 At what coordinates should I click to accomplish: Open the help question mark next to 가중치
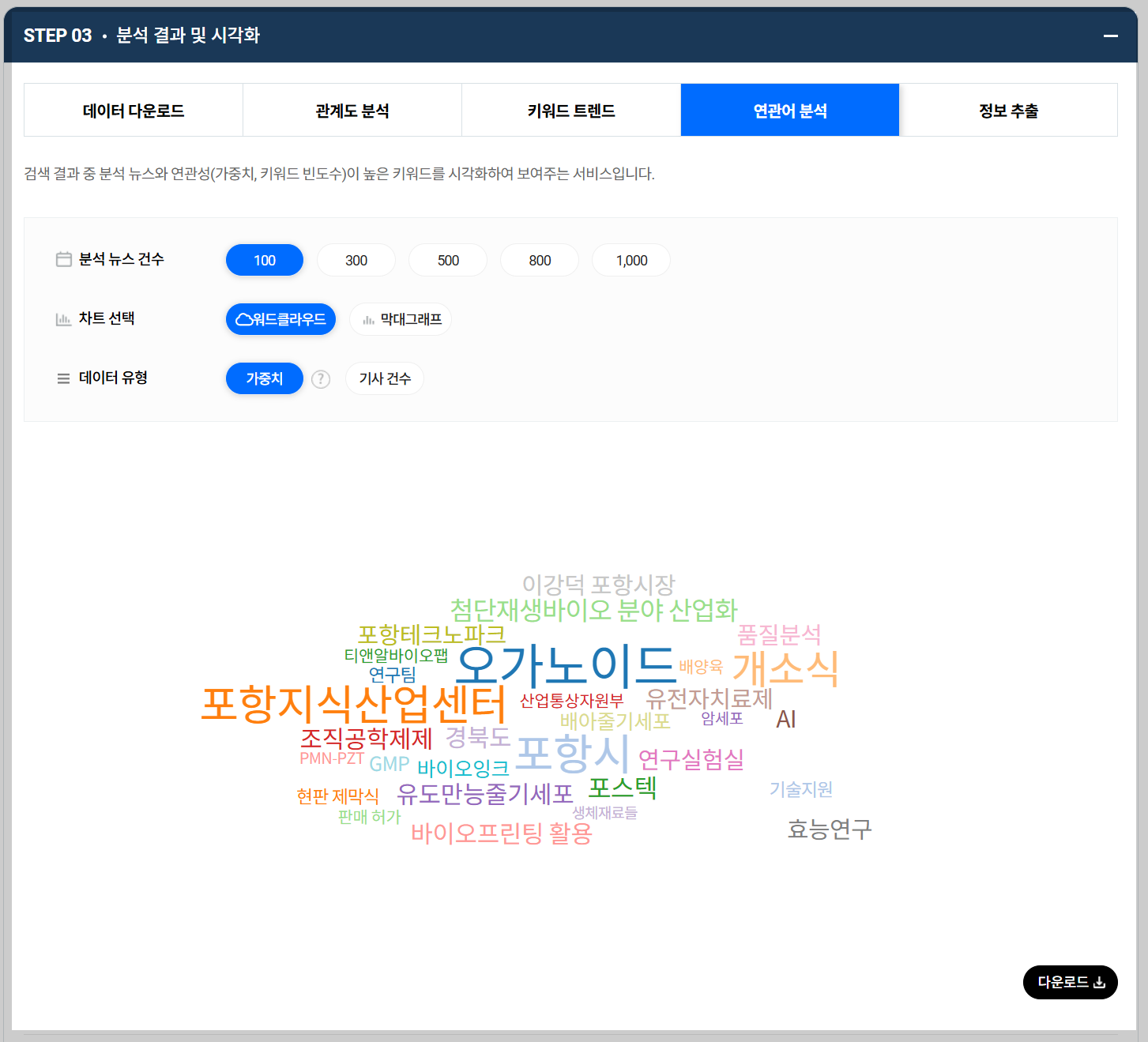[x=321, y=379]
